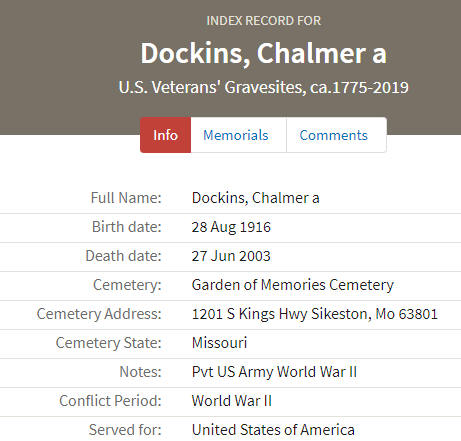Click the Birth date label
461x441 pixels.
127,227
